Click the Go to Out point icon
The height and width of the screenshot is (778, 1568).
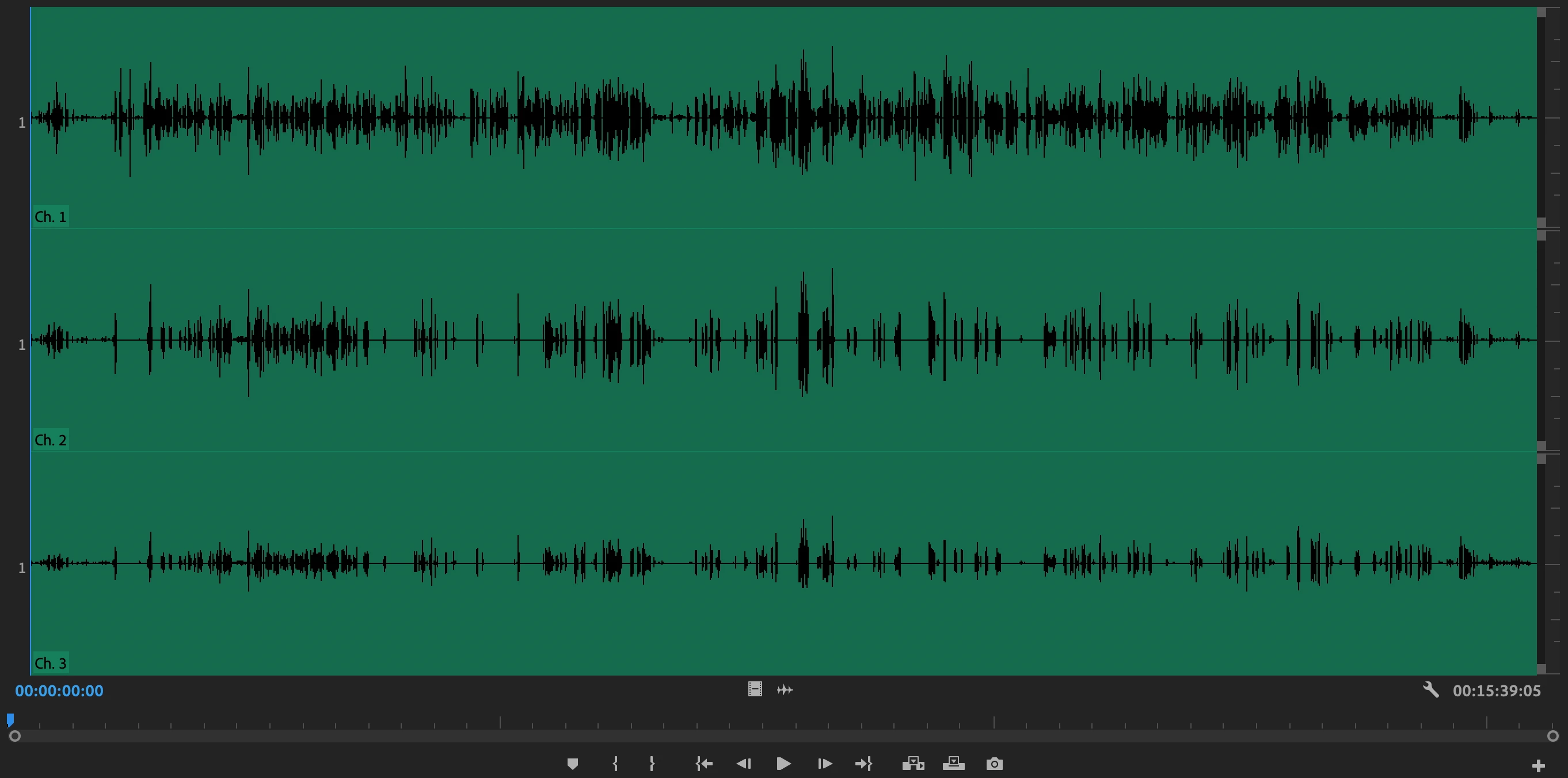[x=864, y=764]
